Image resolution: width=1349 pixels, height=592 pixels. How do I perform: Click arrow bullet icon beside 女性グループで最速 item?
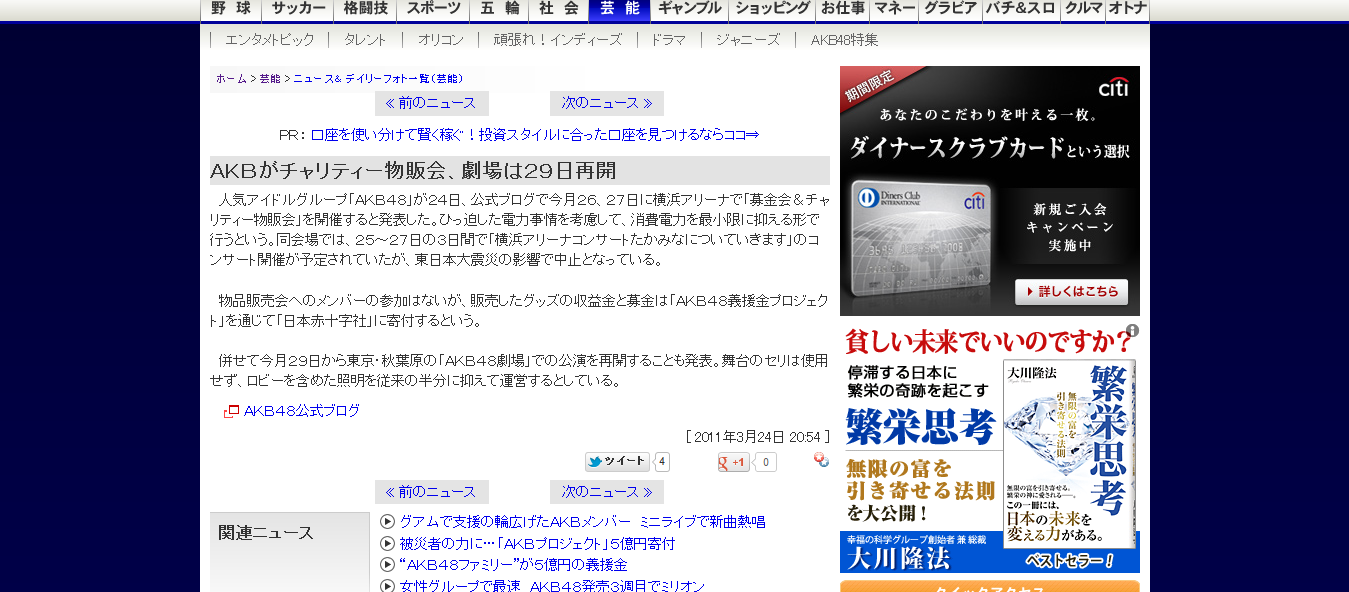(x=388, y=586)
